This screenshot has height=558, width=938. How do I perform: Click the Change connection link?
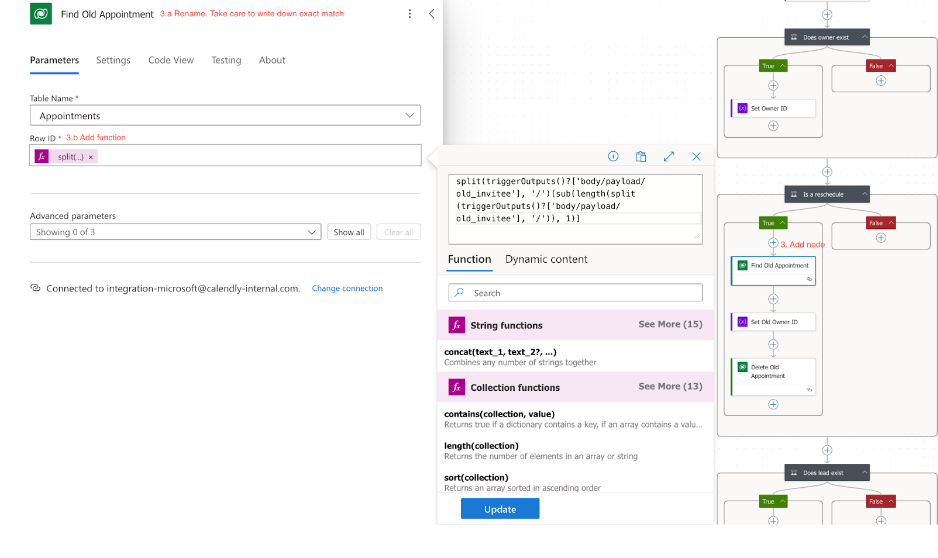click(x=347, y=288)
